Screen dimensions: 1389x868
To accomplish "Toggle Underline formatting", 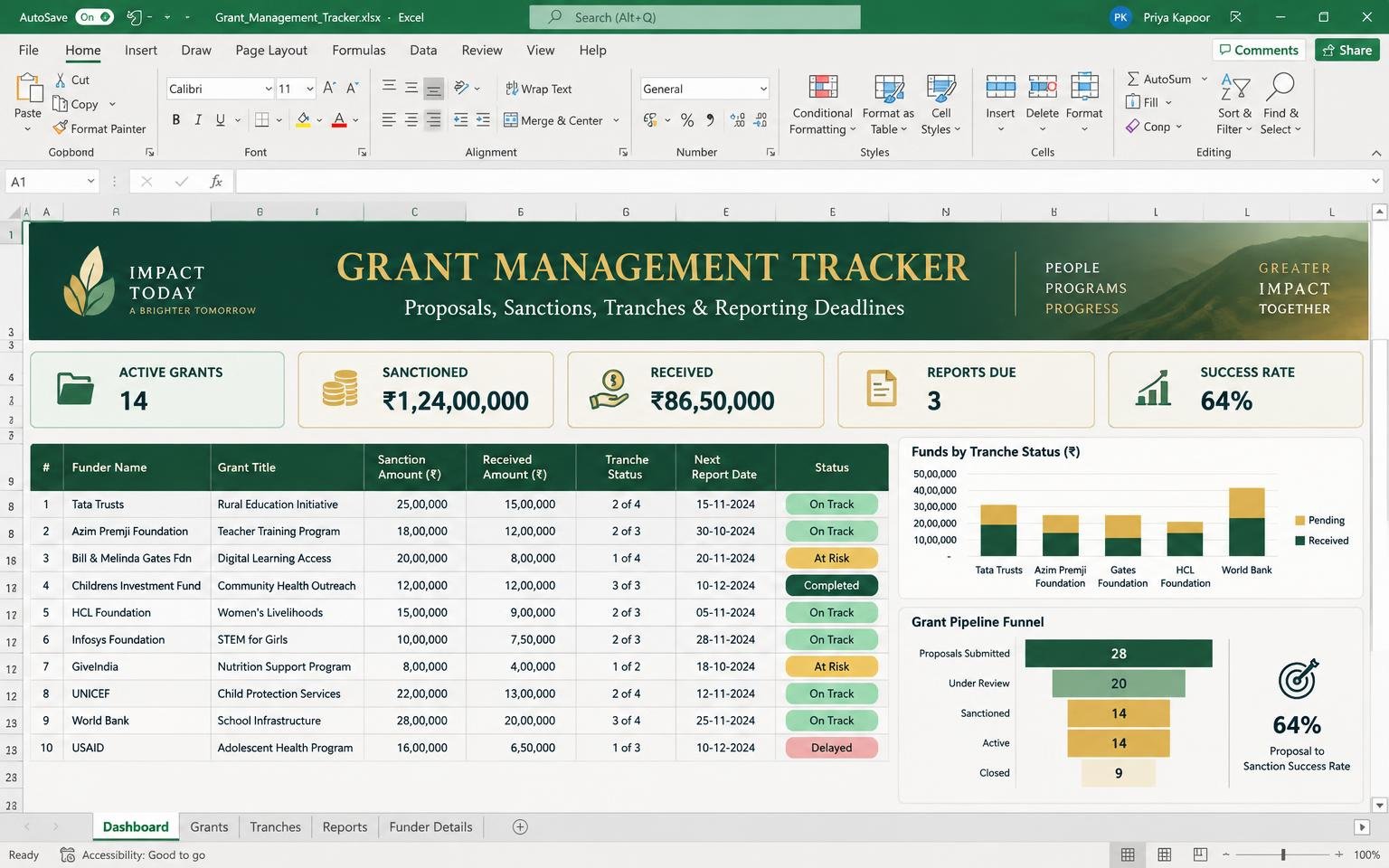I will point(220,119).
